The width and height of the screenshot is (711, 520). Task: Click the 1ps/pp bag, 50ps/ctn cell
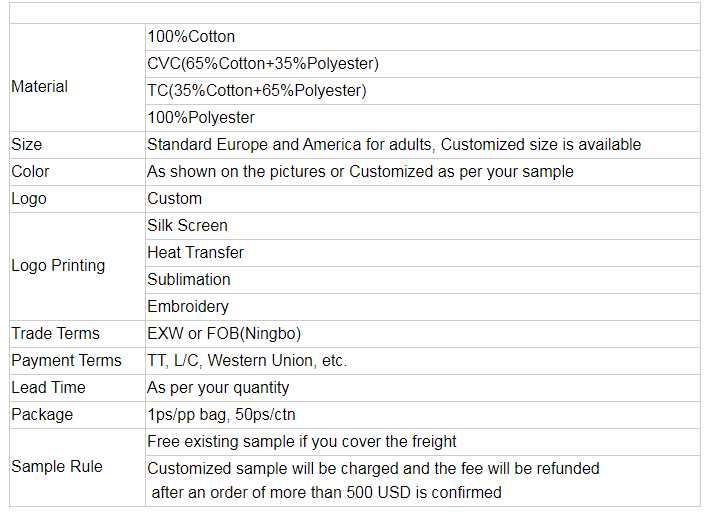[220, 415]
